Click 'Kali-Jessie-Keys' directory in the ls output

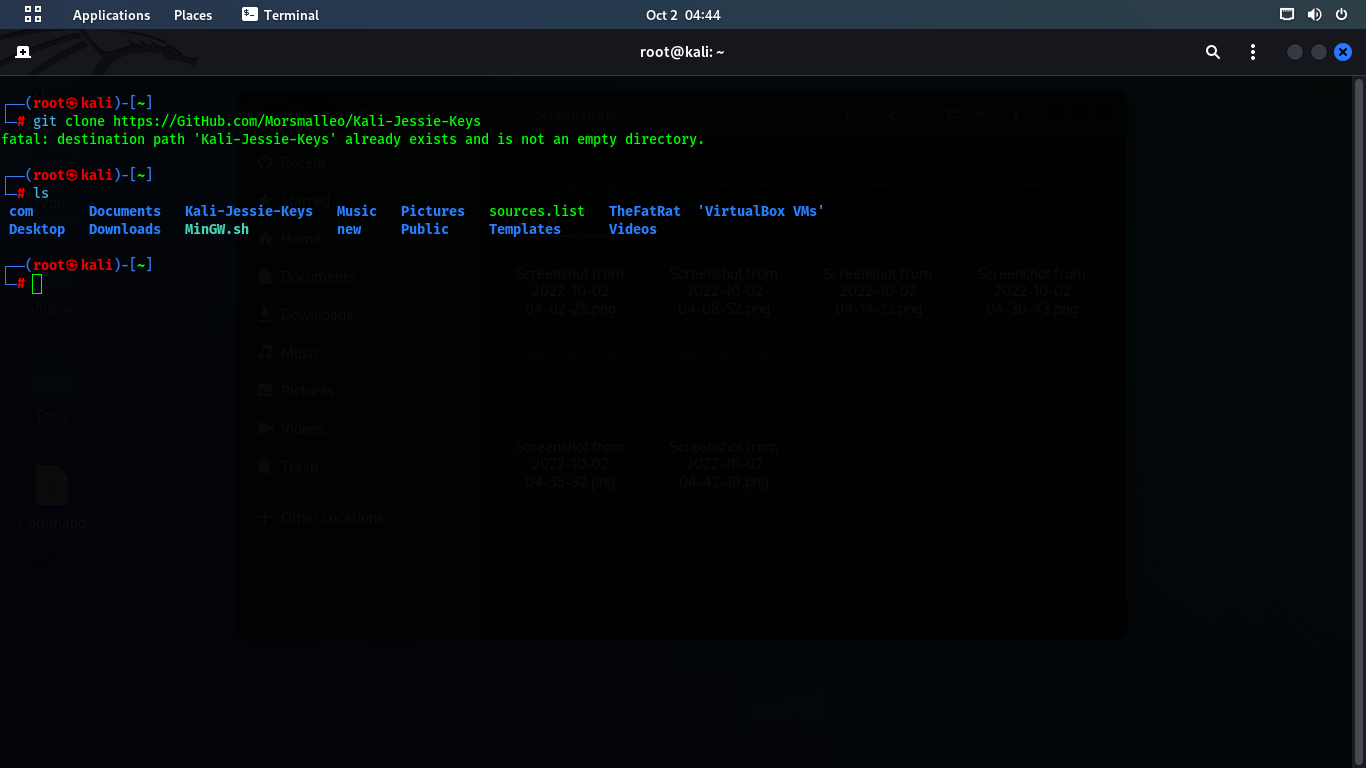coord(249,211)
